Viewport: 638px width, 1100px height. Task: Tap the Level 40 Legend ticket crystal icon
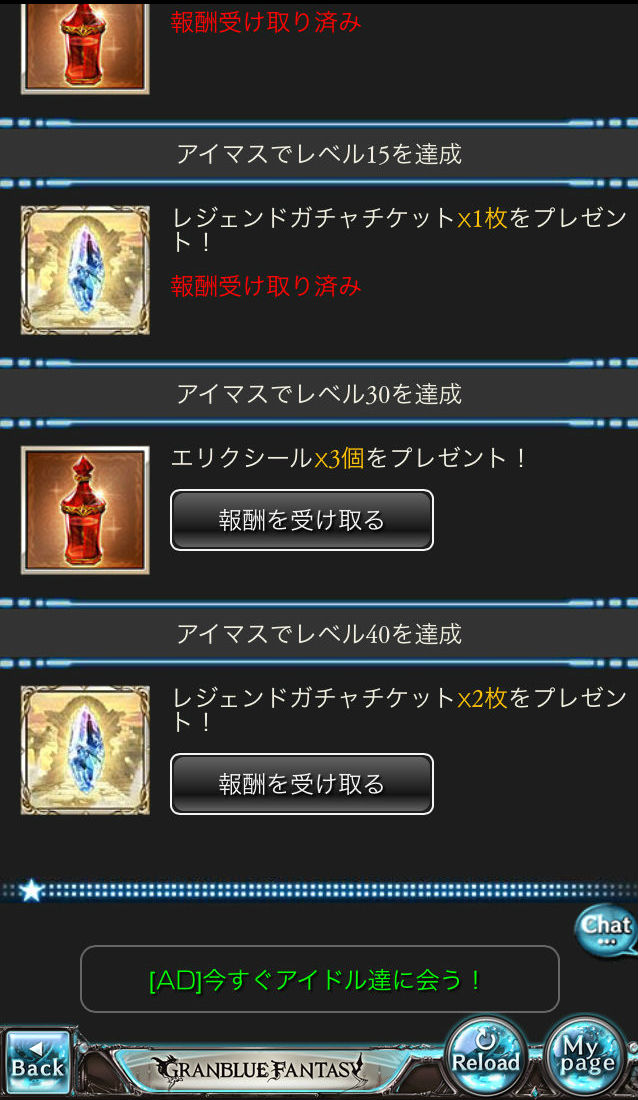(85, 750)
